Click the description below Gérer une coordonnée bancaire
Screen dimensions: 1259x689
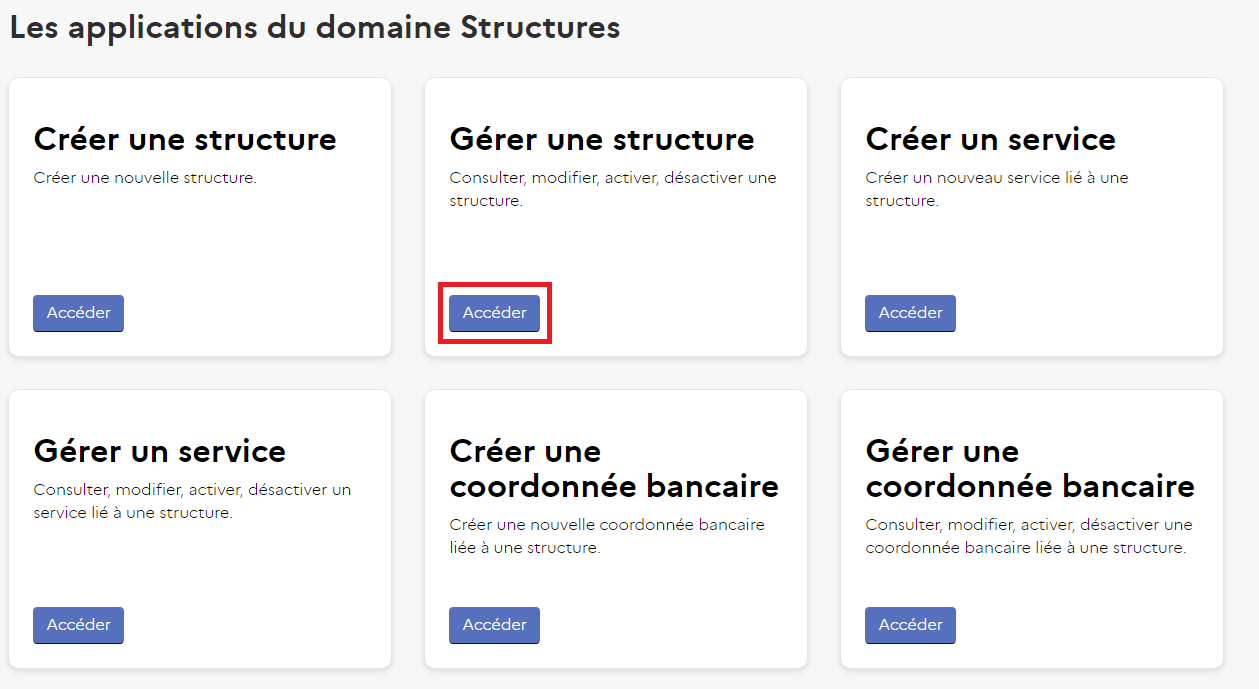point(1029,536)
